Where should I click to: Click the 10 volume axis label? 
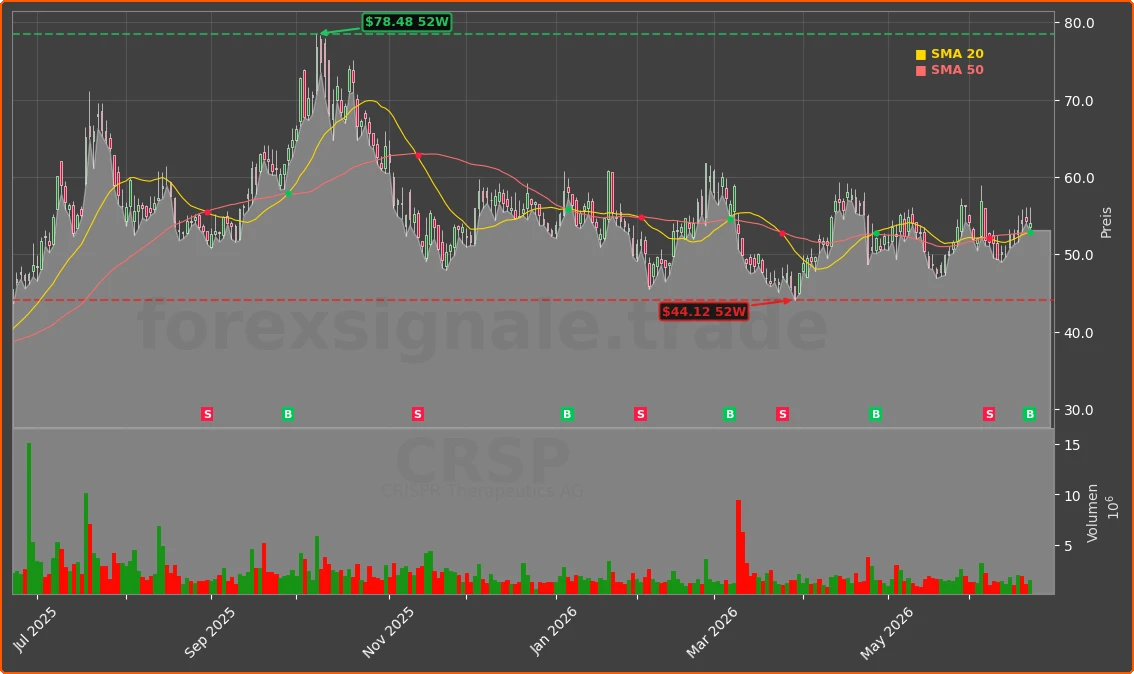pos(1072,495)
